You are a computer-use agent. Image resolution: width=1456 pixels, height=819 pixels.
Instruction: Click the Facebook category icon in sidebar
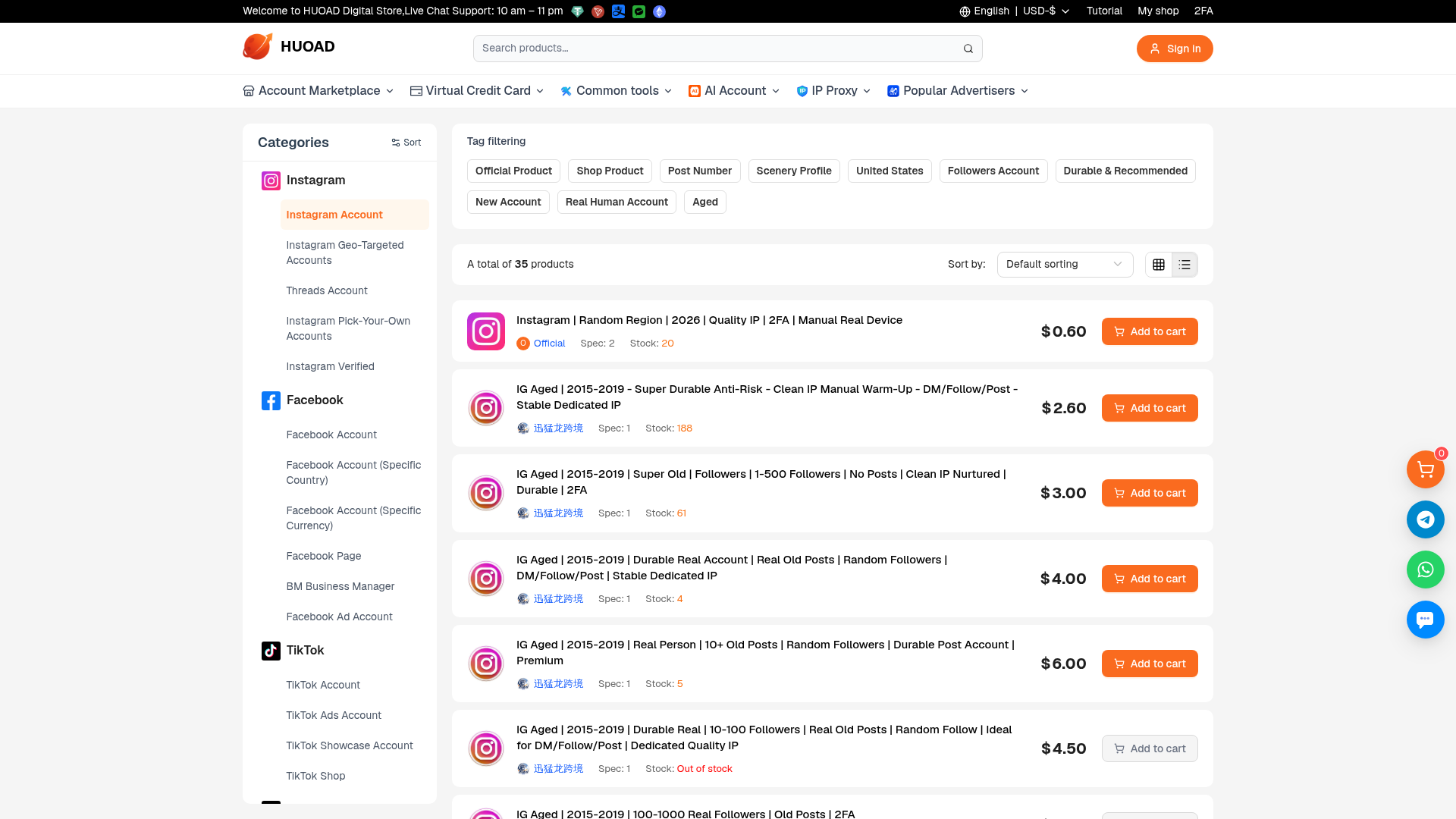tap(271, 400)
